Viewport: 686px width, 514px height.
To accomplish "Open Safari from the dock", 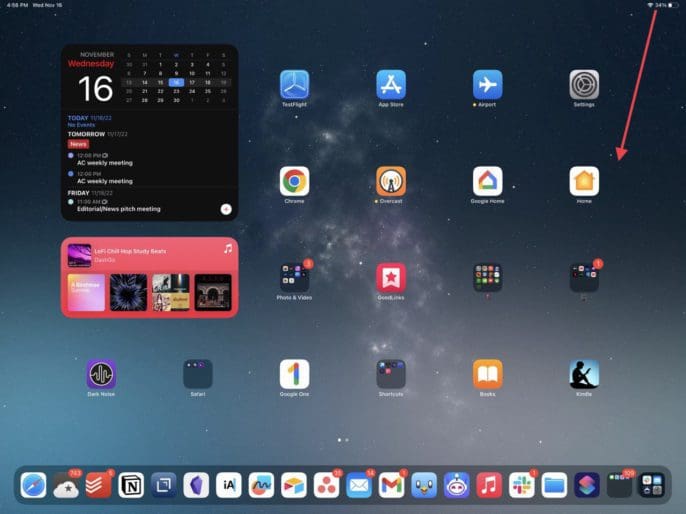I will click(x=33, y=485).
